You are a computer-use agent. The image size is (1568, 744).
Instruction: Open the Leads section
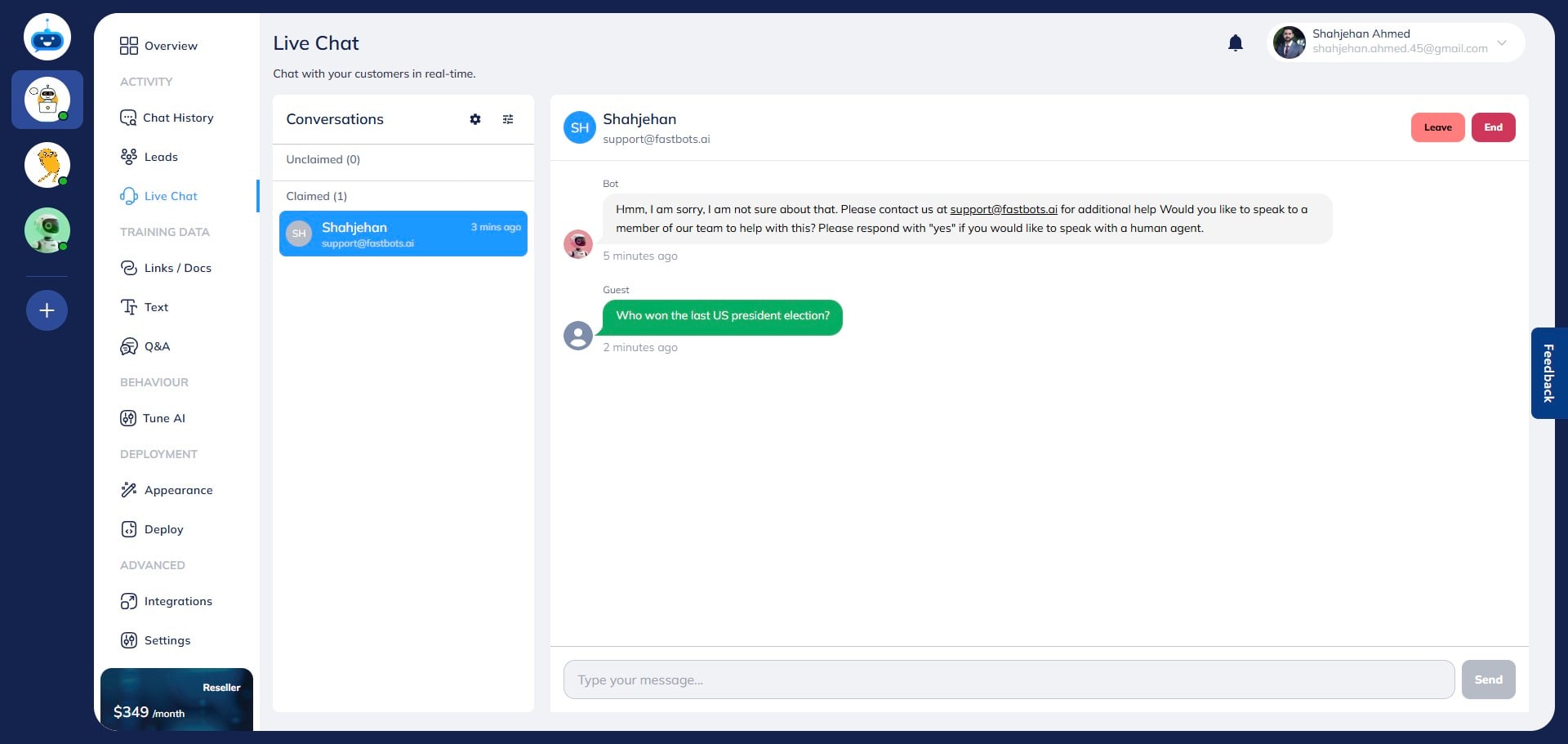(161, 157)
